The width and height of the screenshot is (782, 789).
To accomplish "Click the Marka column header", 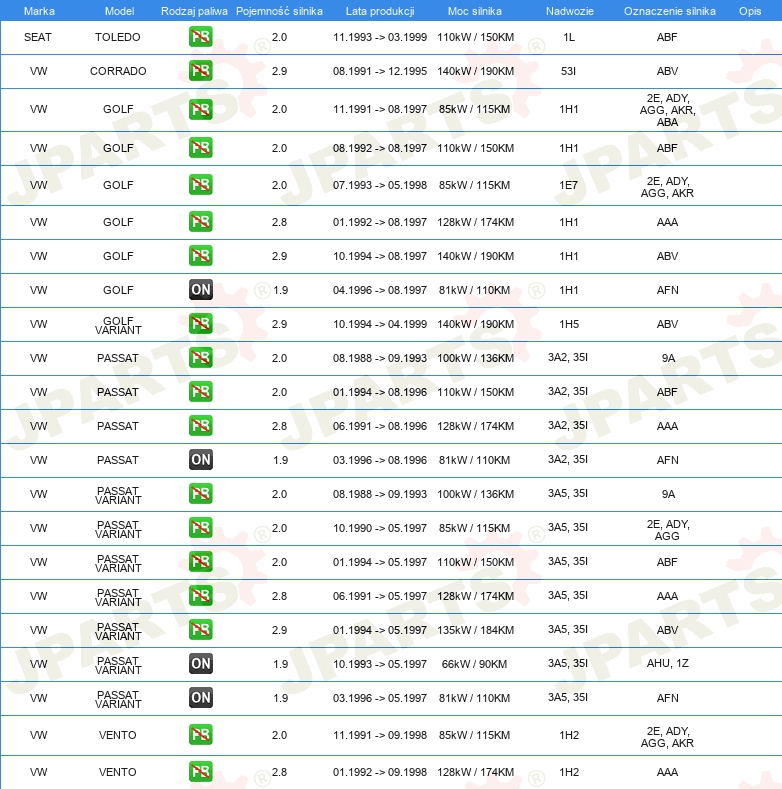I will tap(39, 11).
